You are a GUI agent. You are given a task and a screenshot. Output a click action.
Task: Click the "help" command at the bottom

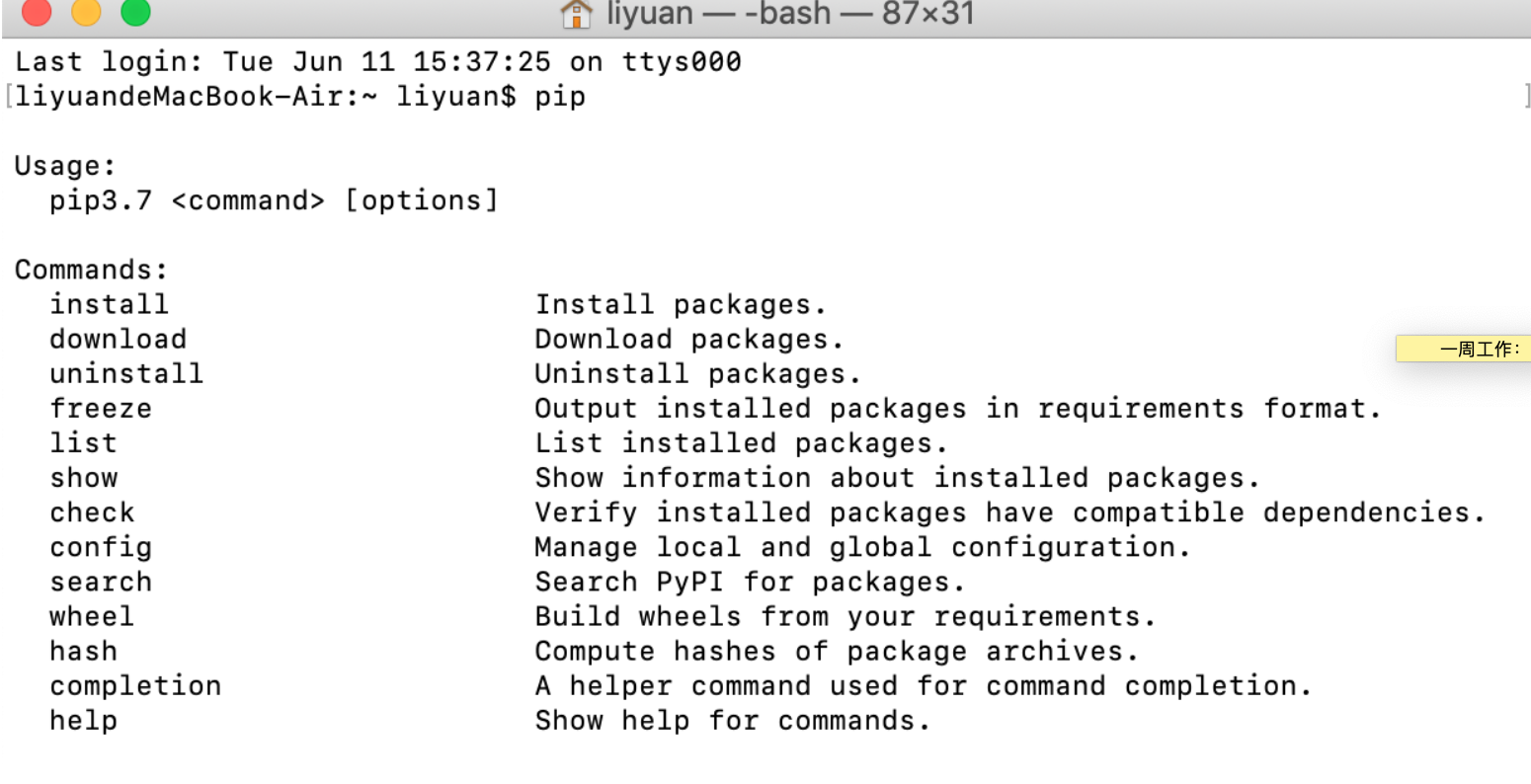[x=83, y=720]
